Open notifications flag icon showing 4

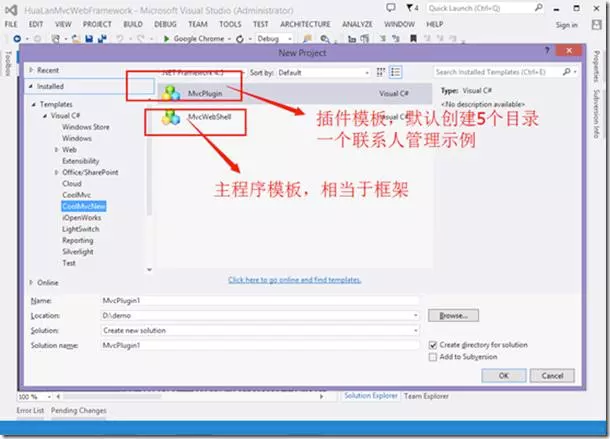point(412,7)
